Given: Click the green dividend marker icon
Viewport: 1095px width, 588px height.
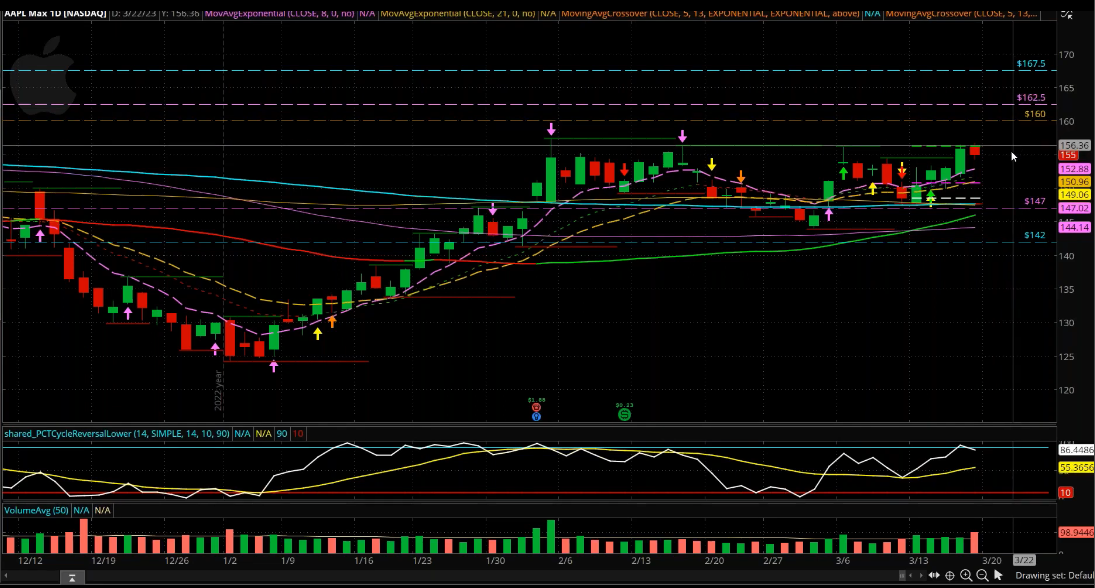Looking at the screenshot, I should (624, 415).
